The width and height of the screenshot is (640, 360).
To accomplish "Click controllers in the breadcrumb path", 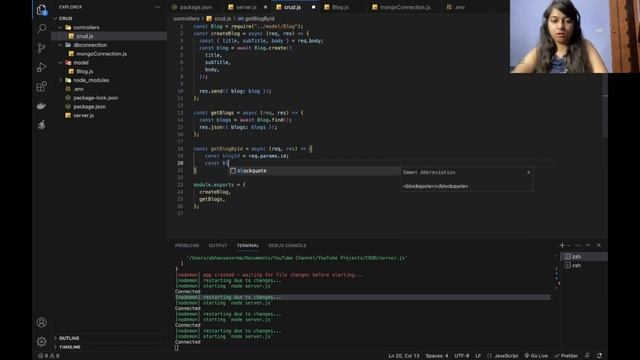I will [x=186, y=19].
